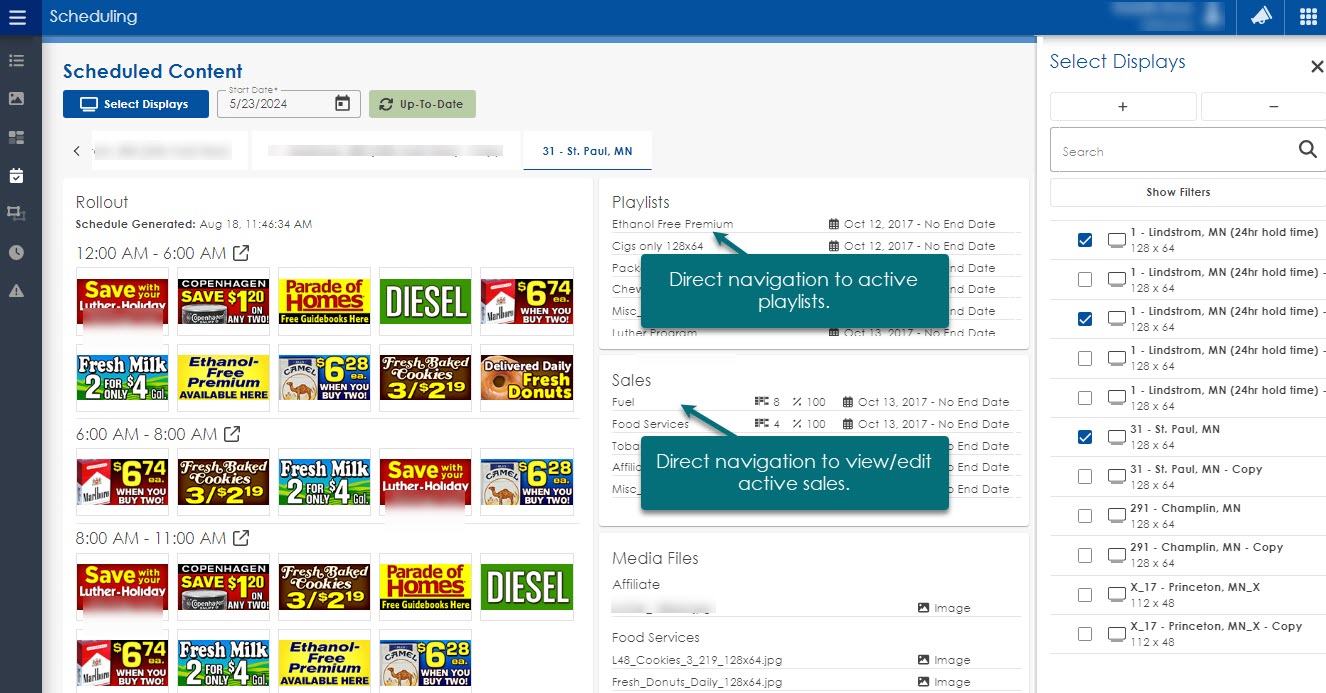Check the 31 - St. Paul, MN - Copy checkbox
1326x693 pixels.
pyautogui.click(x=1085, y=477)
